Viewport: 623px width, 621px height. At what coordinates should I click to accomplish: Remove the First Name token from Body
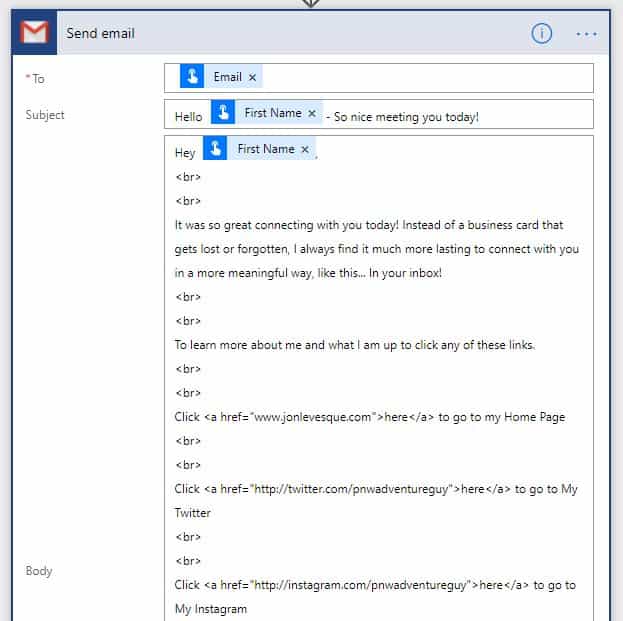(x=305, y=149)
